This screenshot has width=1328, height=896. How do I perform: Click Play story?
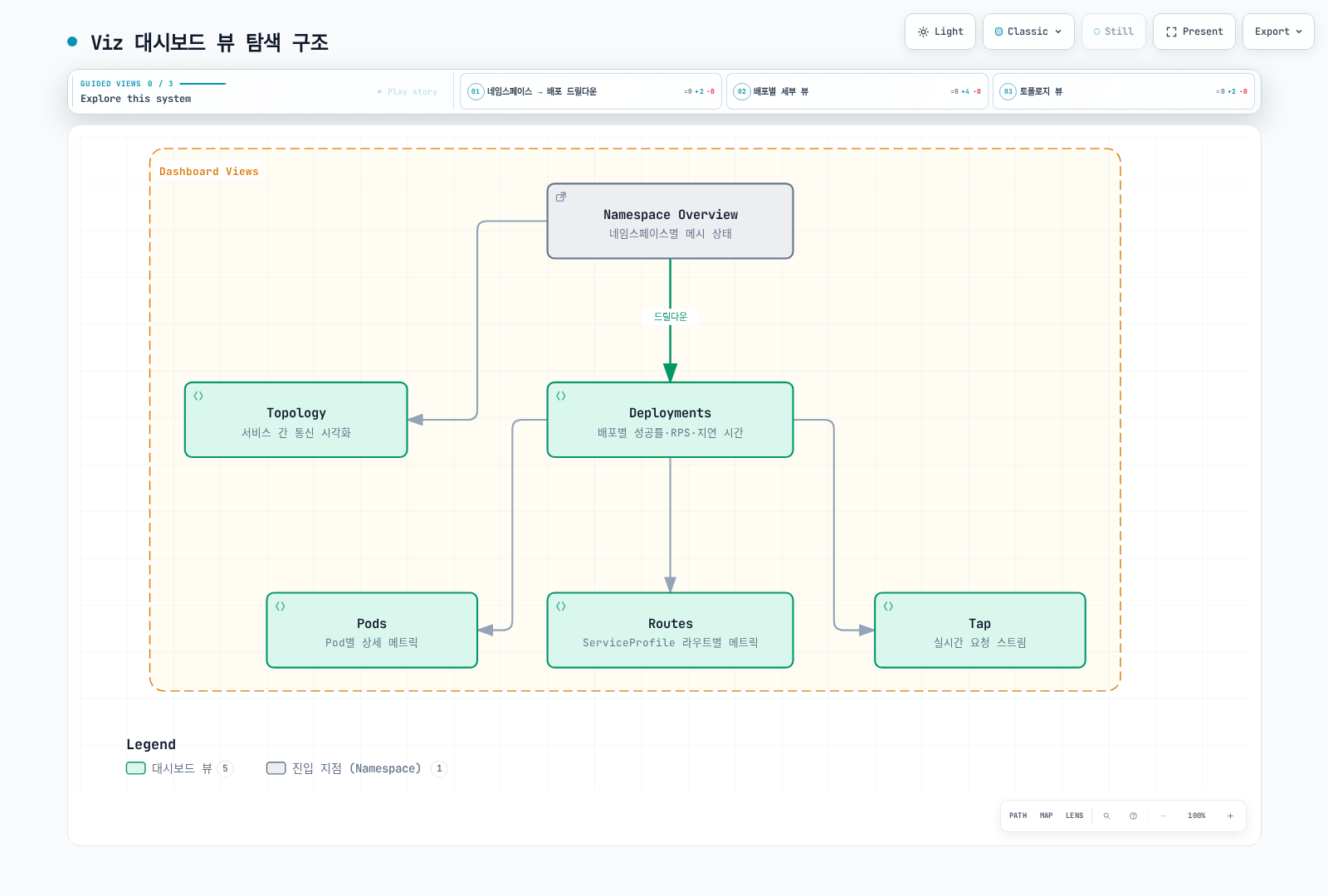[x=408, y=91]
